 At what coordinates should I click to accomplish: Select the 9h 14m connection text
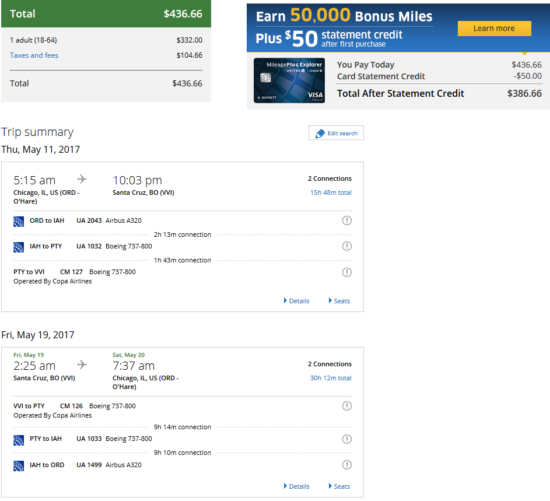pos(182,427)
